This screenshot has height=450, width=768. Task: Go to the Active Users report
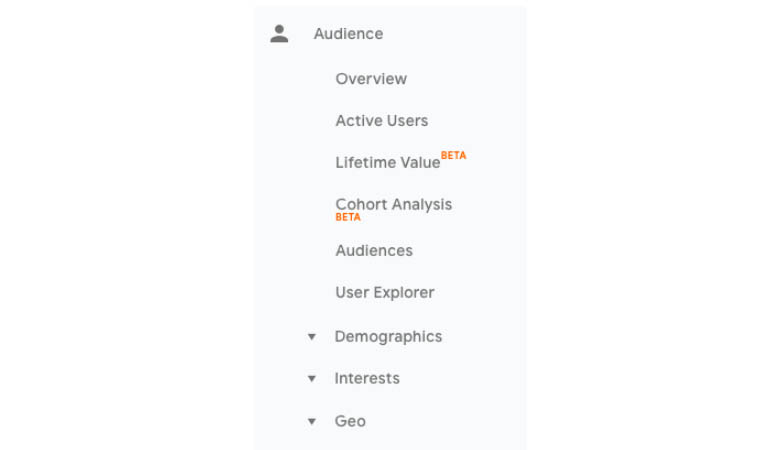coord(382,120)
